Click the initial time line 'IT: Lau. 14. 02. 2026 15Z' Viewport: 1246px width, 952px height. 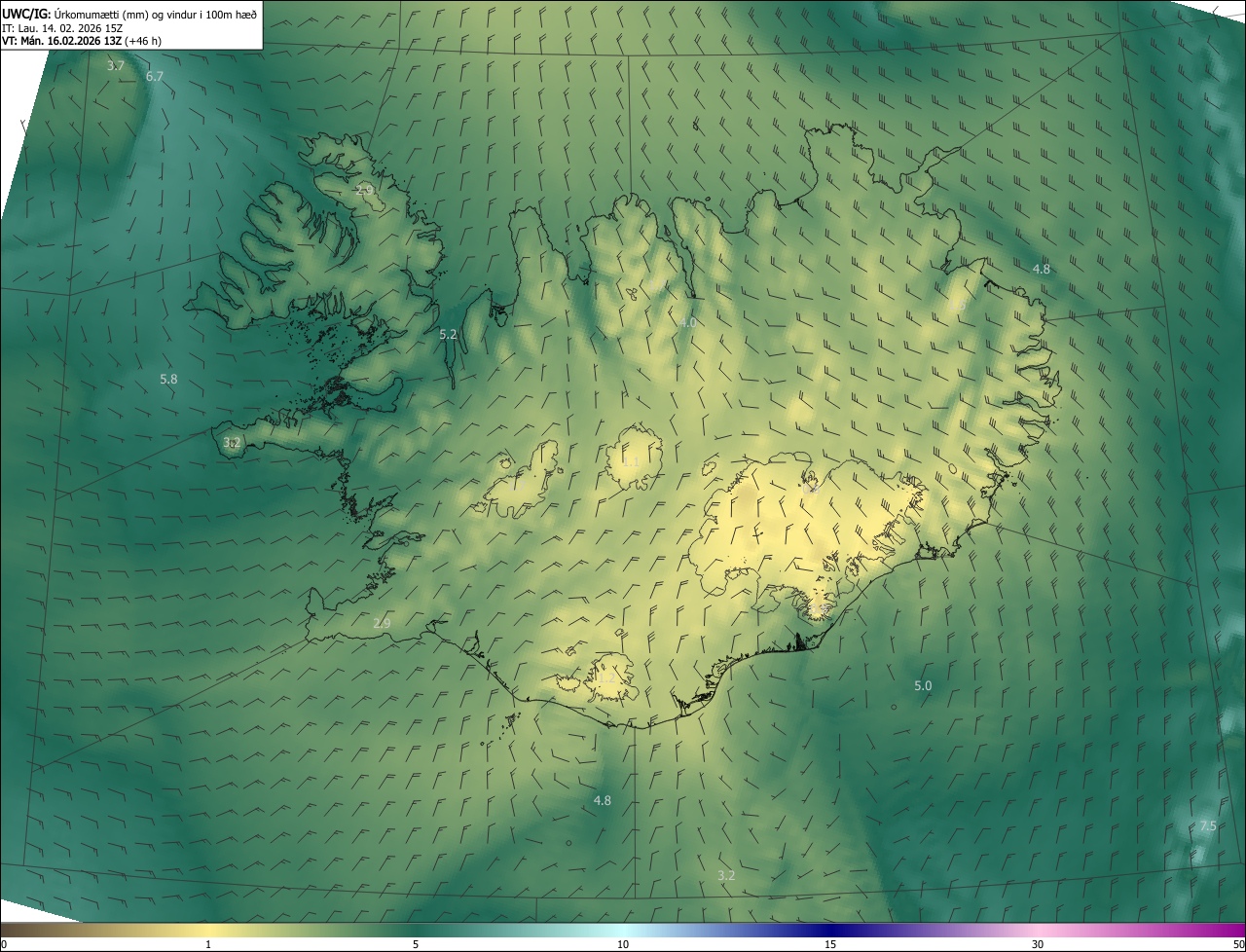coord(62,28)
